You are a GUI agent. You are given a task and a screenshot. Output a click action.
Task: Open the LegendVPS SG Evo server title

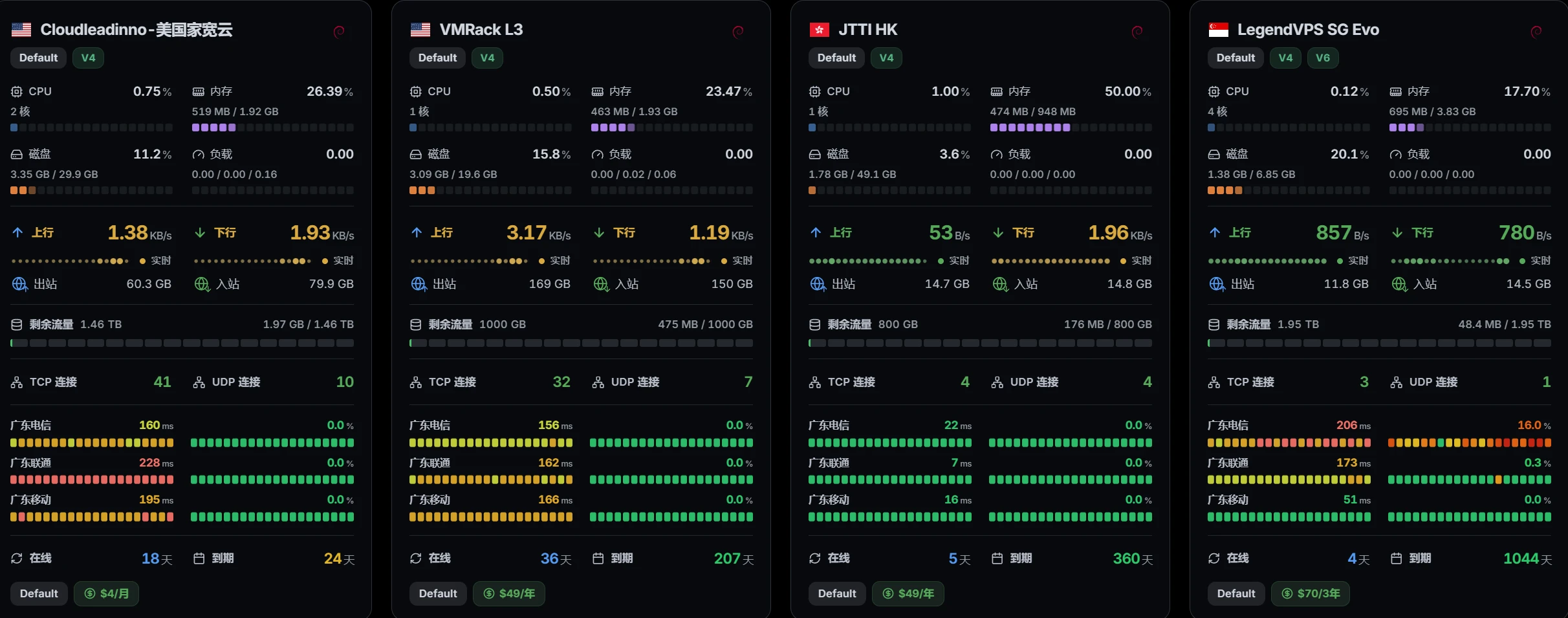[x=1308, y=30]
